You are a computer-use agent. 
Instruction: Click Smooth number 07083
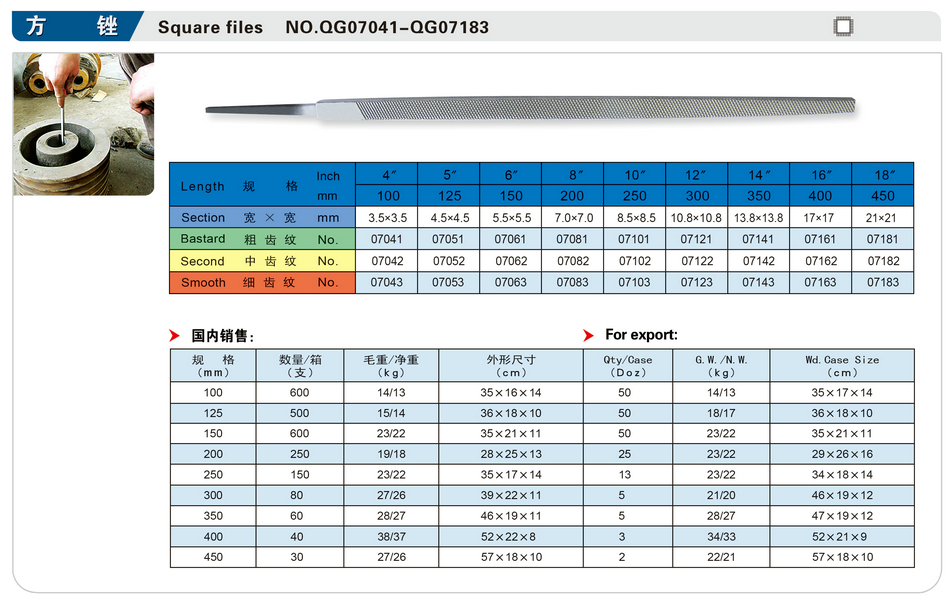point(573,282)
